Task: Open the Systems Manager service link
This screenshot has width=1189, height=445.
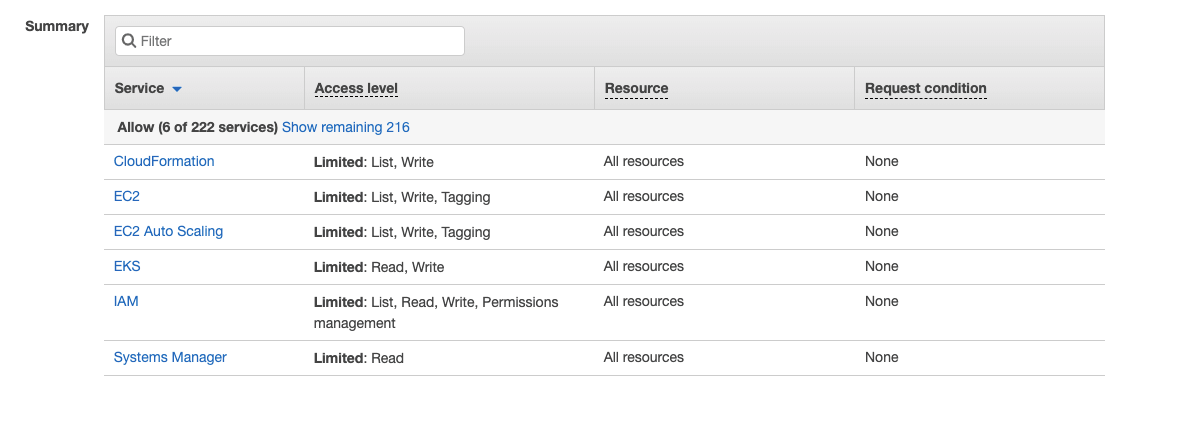Action: 170,357
